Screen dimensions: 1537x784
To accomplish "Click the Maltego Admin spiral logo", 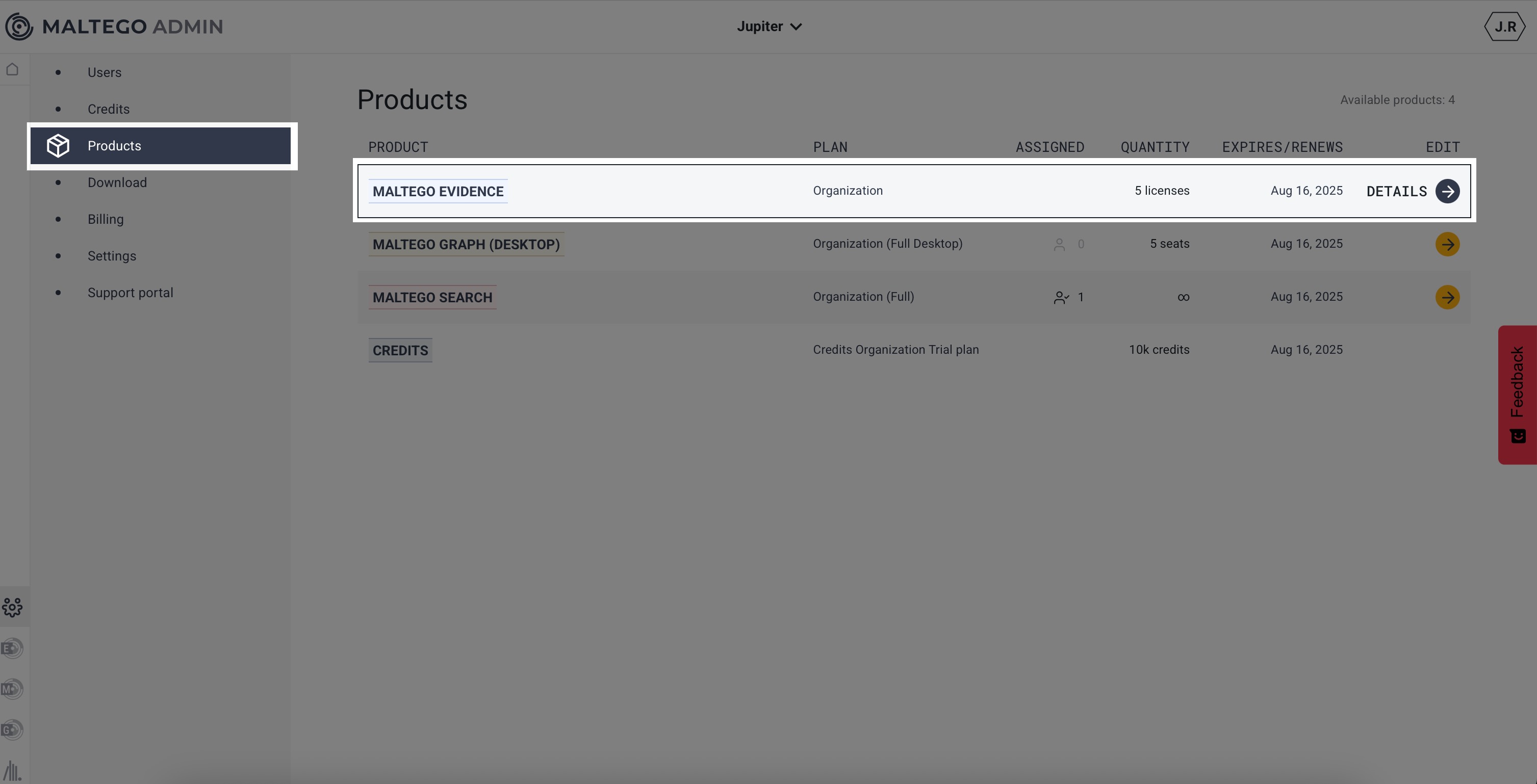I will pyautogui.click(x=19, y=27).
